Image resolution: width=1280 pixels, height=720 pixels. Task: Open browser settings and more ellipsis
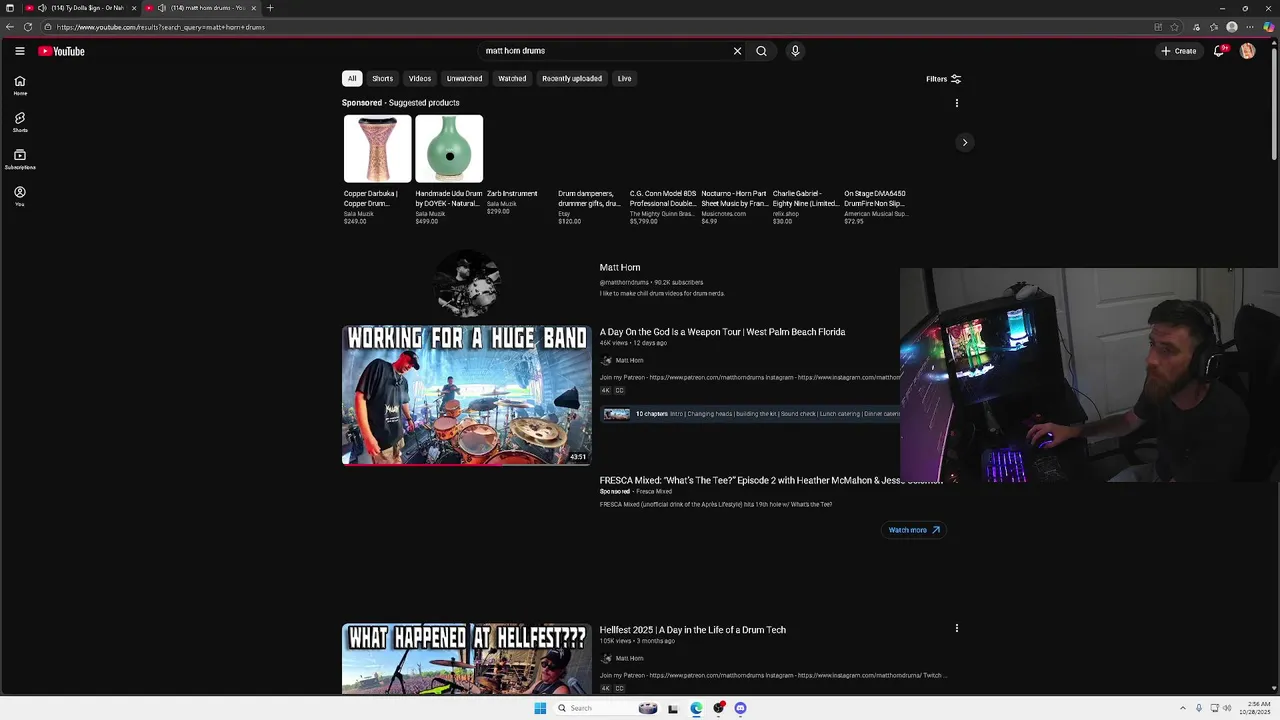click(1250, 27)
